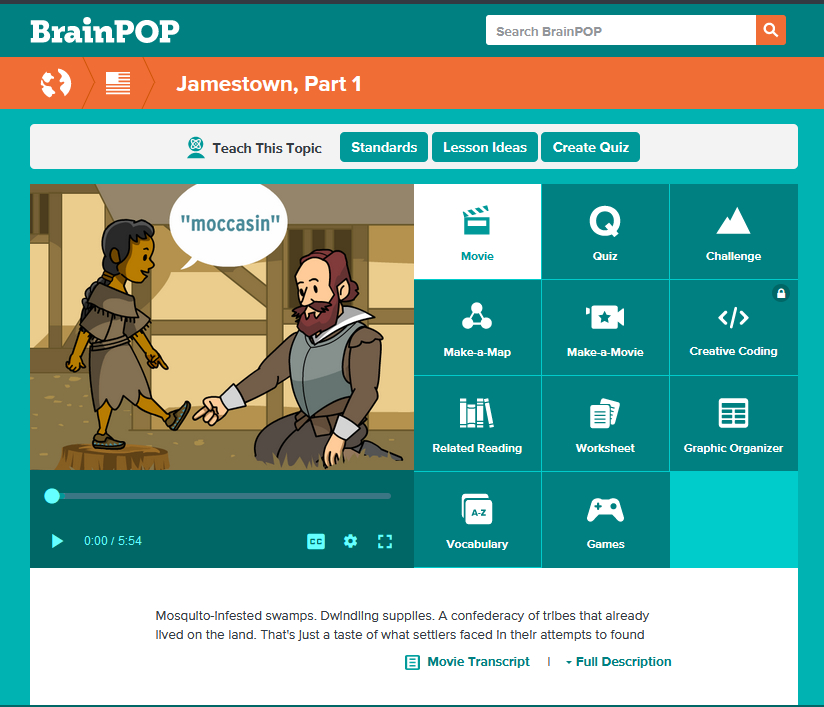
Task: Click the Search BrainPOP input field
Action: point(621,30)
